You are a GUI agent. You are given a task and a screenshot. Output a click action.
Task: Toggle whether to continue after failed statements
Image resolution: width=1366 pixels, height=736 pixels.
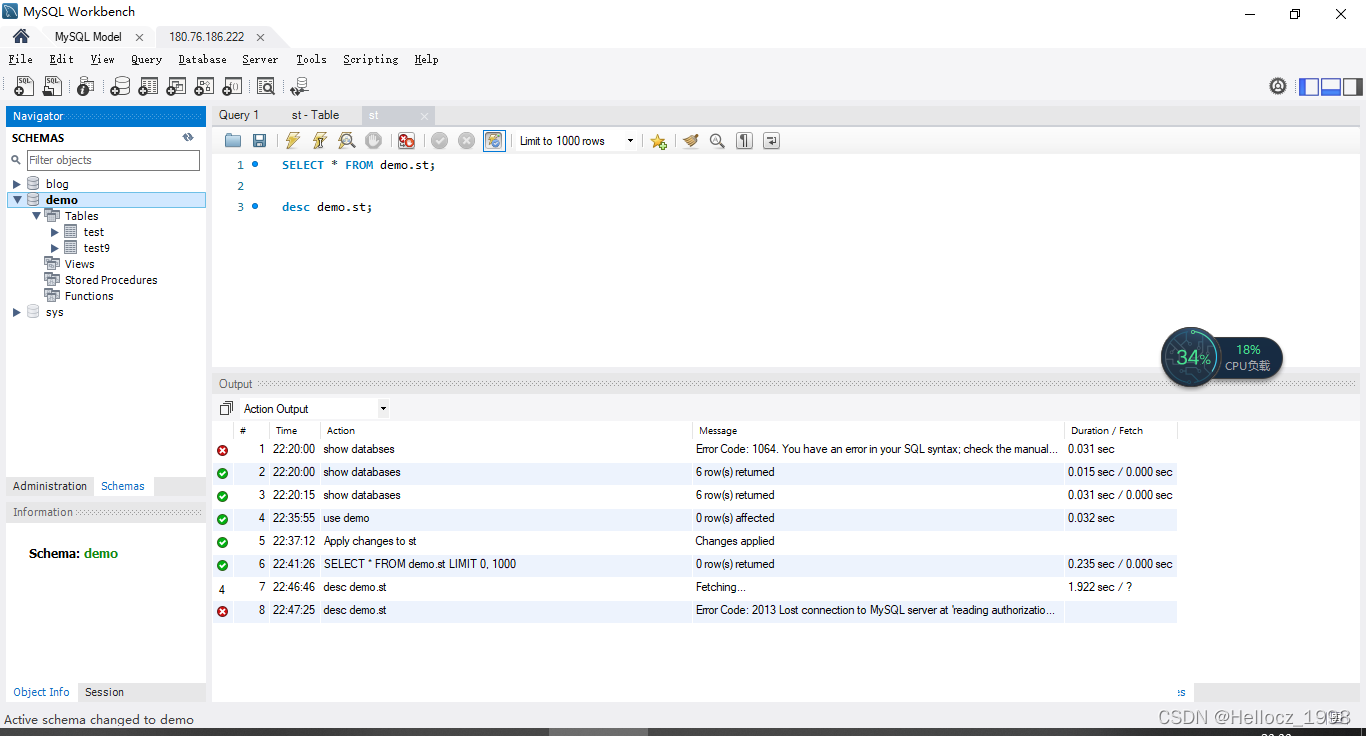point(406,141)
